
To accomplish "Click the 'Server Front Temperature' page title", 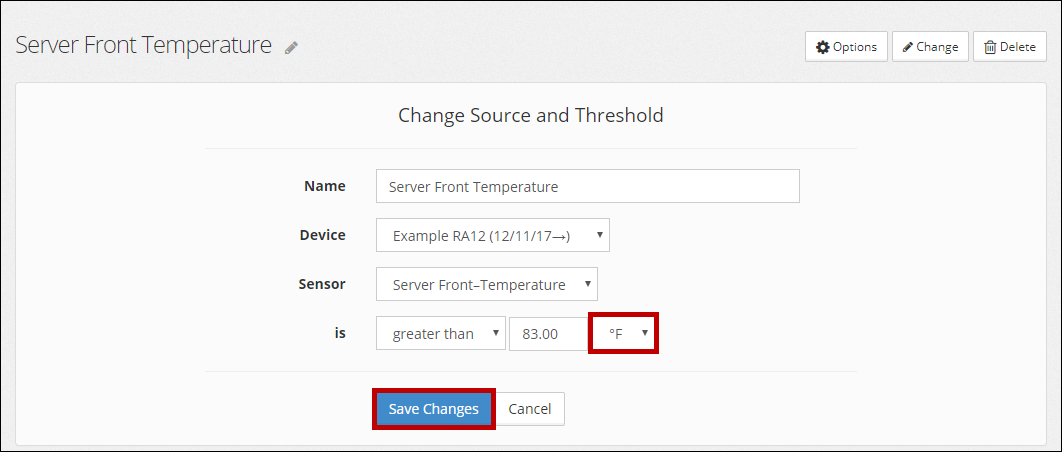I will pos(143,45).
